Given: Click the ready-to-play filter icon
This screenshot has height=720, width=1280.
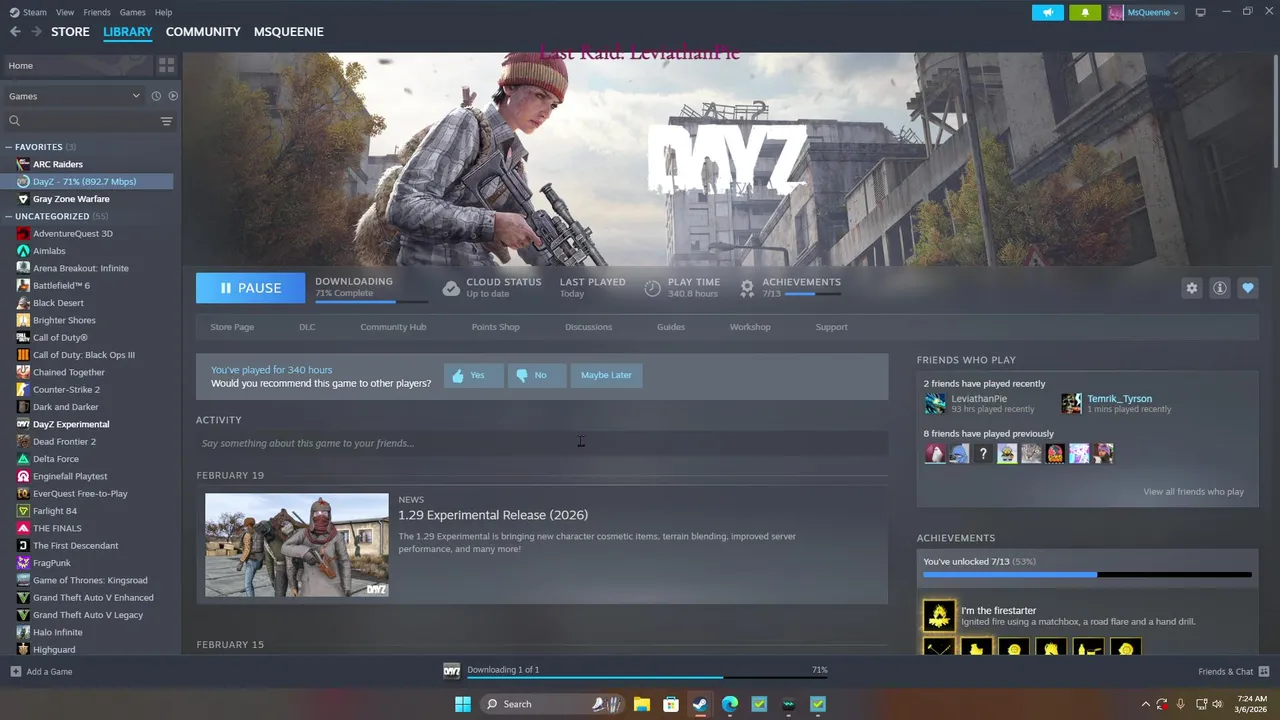Looking at the screenshot, I should [x=173, y=96].
